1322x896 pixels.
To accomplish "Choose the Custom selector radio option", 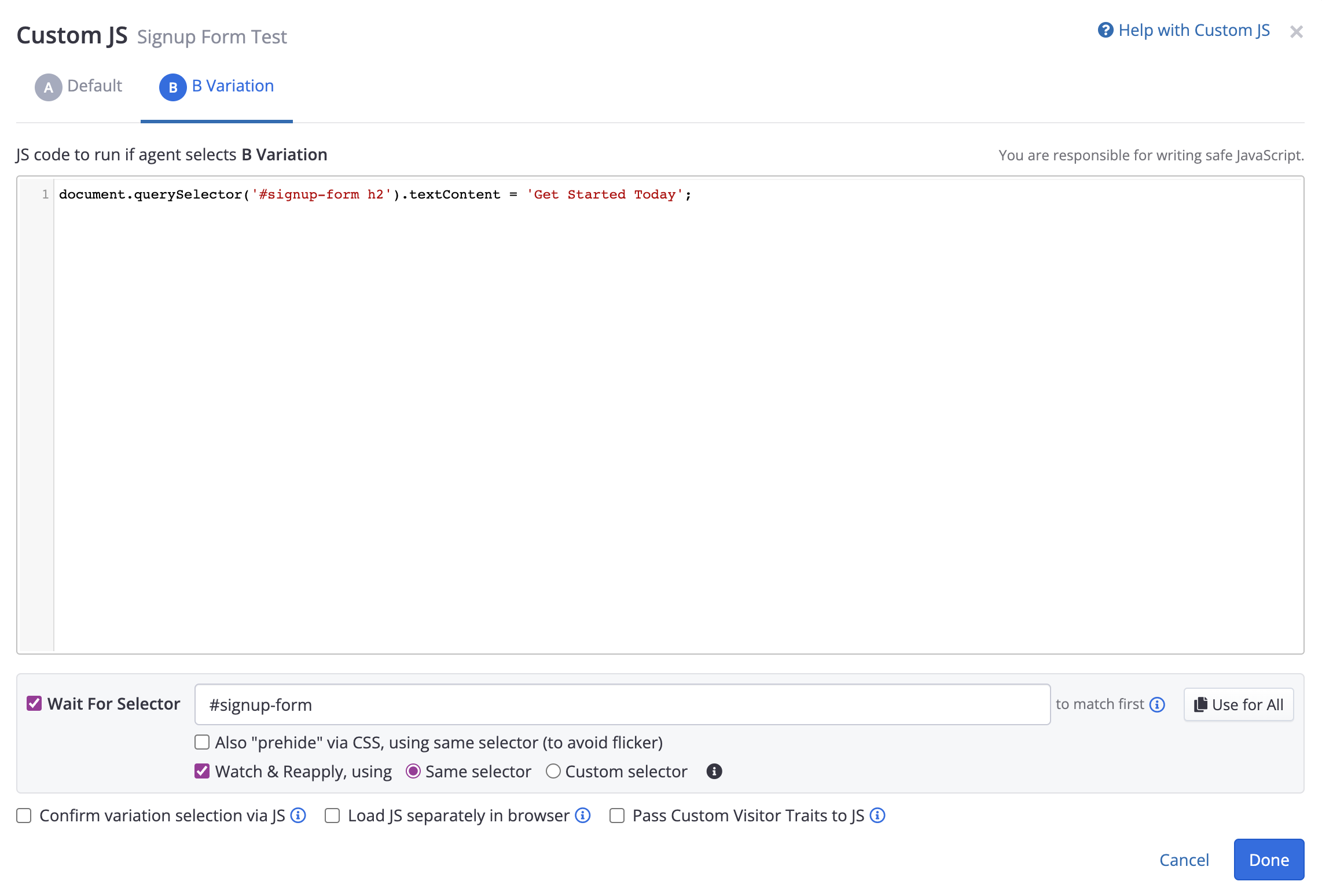I will (553, 772).
